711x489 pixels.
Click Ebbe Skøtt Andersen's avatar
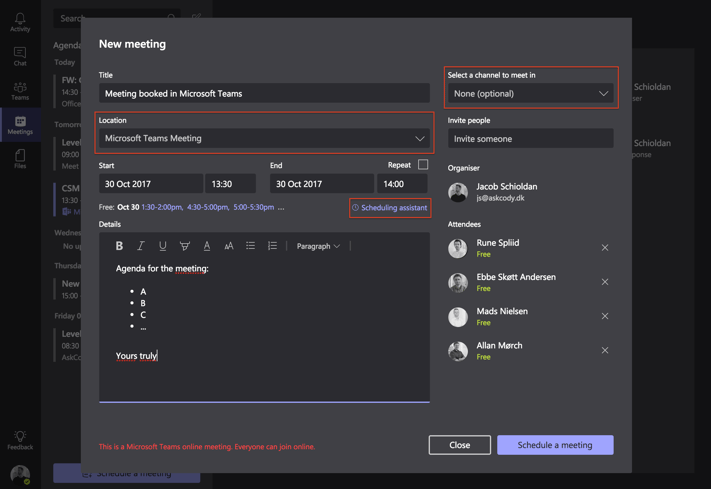coord(458,283)
